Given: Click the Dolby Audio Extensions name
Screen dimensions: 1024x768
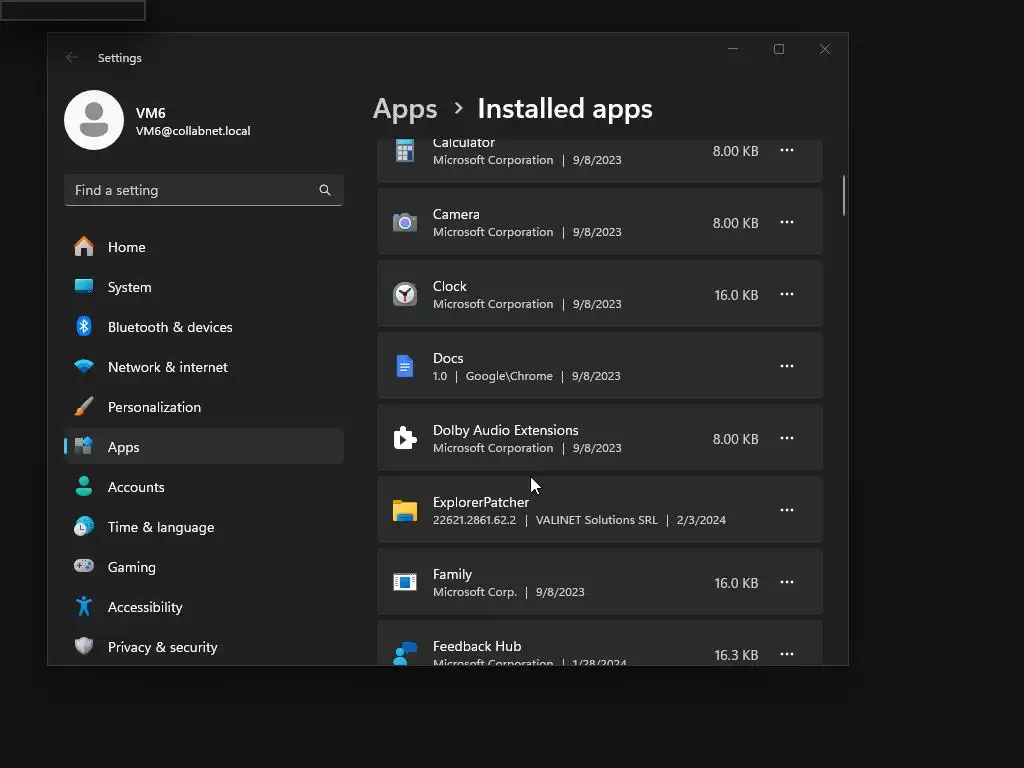Looking at the screenshot, I should tap(505, 430).
